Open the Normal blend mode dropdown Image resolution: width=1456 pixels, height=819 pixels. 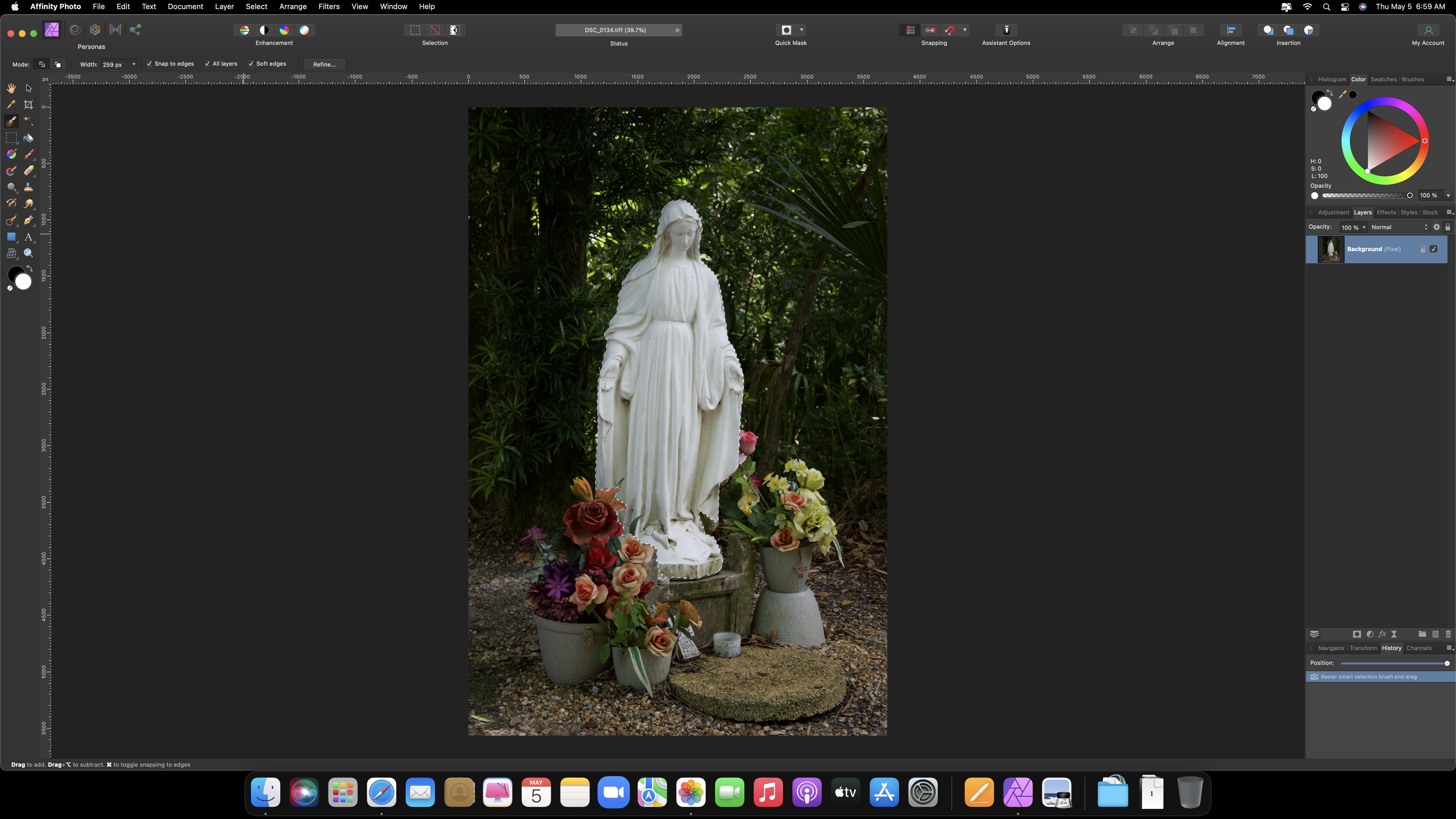(1399, 227)
